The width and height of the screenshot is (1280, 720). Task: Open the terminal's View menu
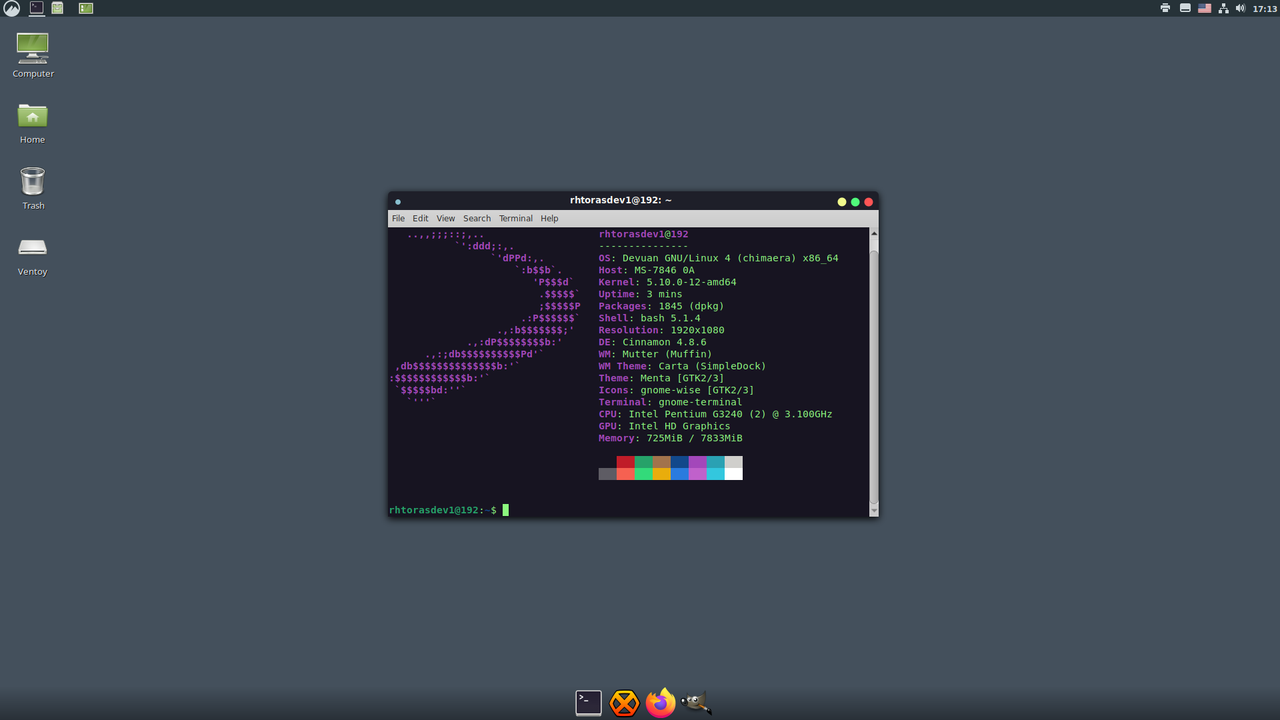click(446, 218)
